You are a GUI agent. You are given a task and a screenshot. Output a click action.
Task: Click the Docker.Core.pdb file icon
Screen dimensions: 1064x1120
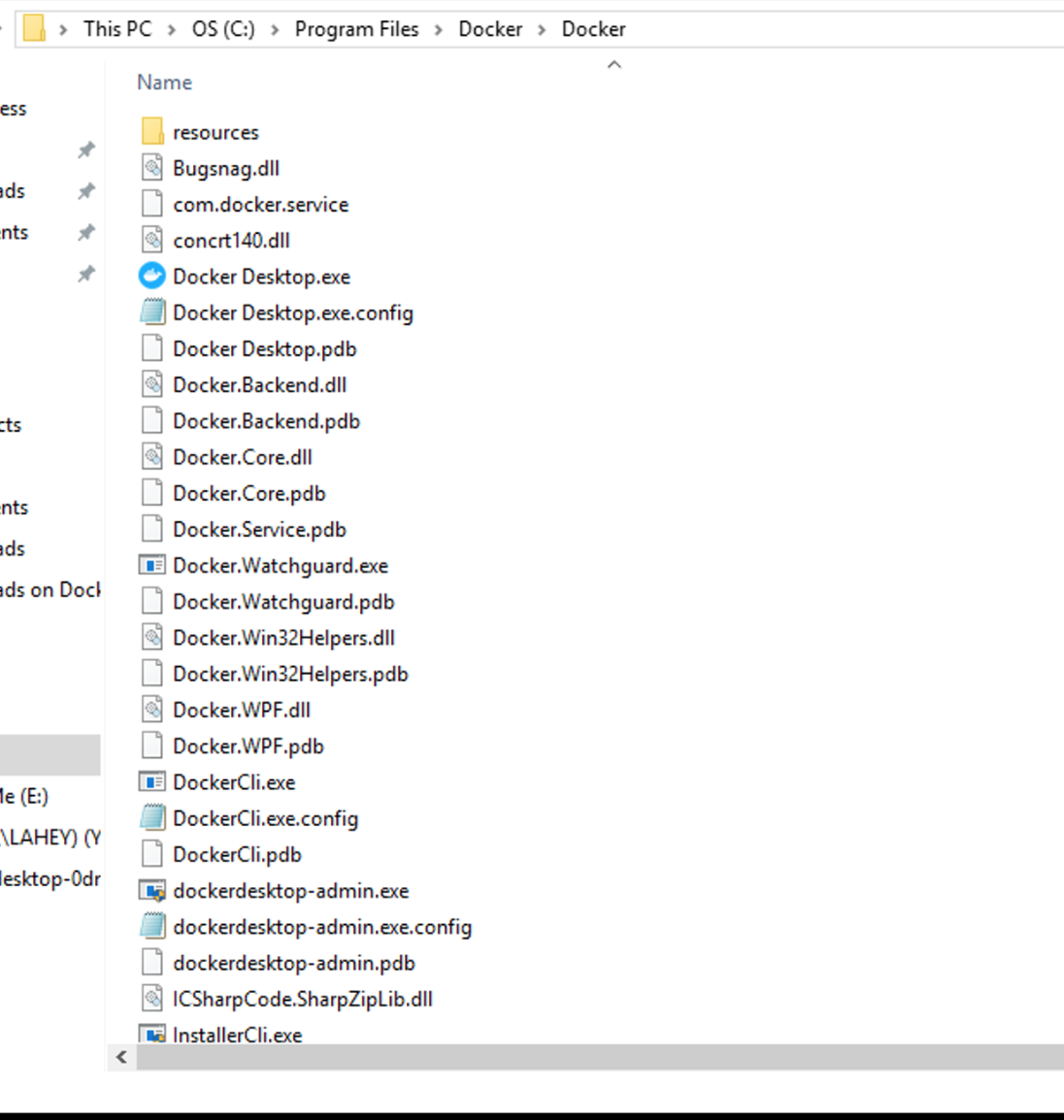152,493
